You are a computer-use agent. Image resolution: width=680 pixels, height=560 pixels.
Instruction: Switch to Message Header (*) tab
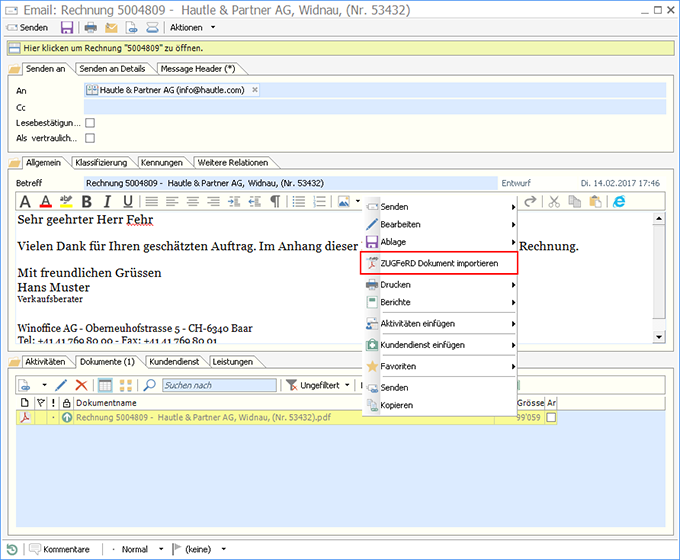pos(198,69)
